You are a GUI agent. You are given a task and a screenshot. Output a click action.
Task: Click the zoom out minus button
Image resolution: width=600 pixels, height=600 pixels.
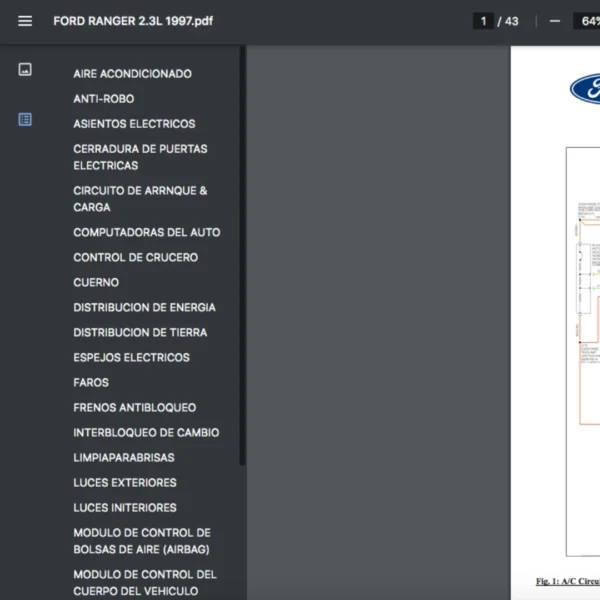coord(555,21)
